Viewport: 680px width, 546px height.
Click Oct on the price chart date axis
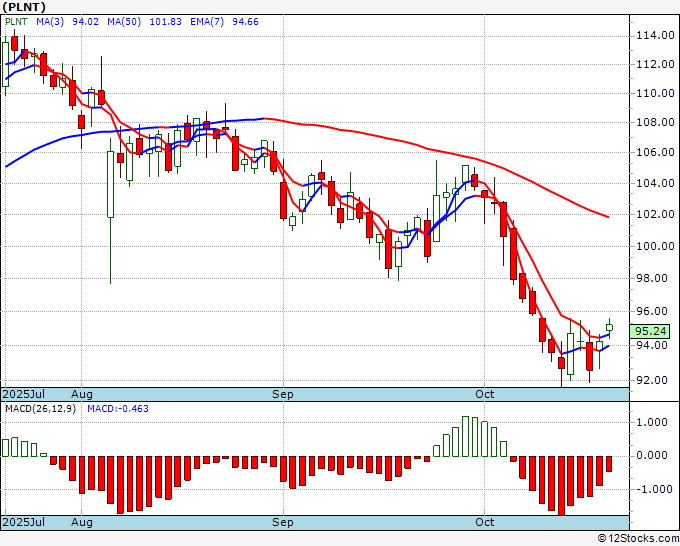tap(484, 394)
